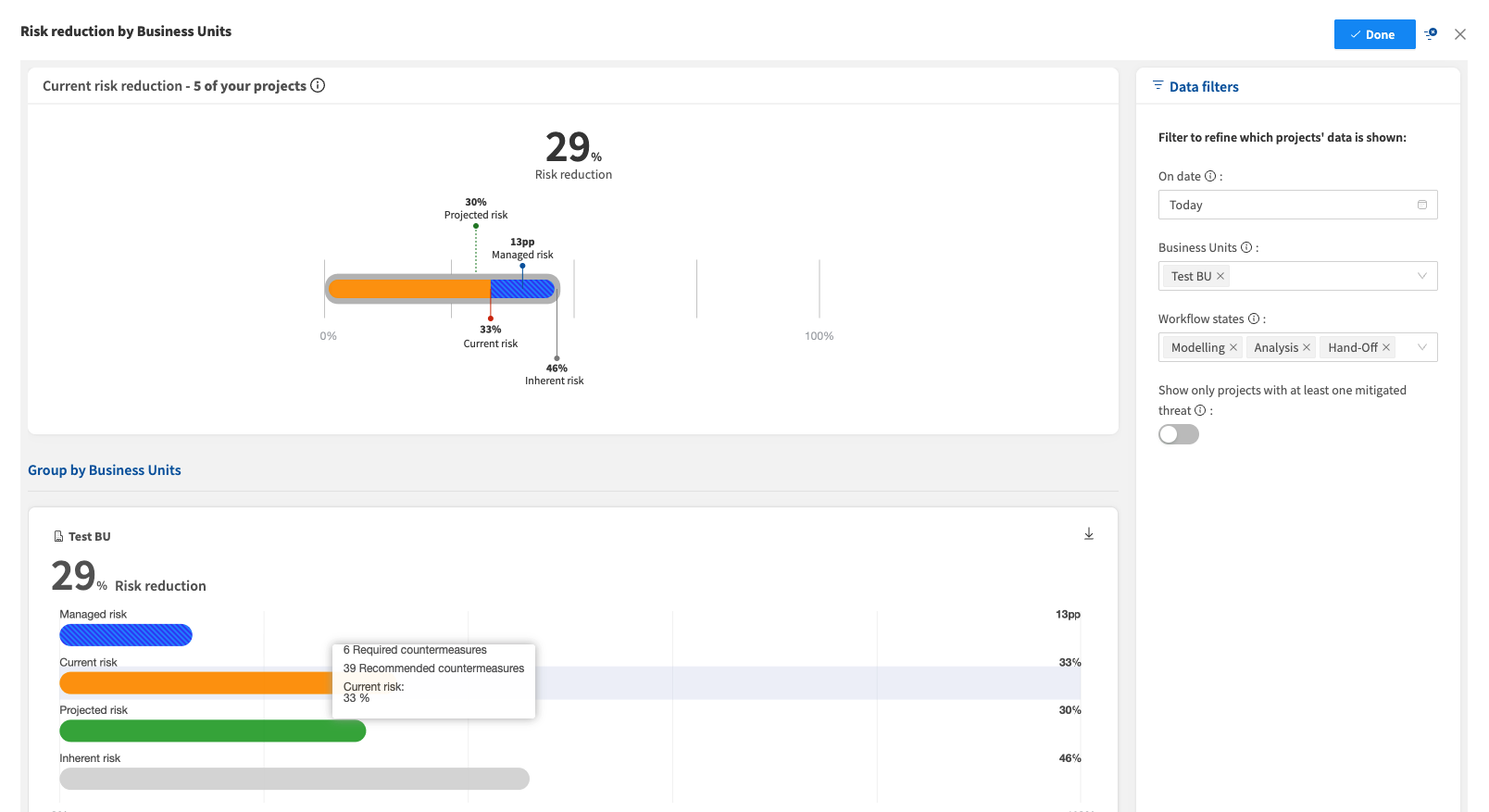Click the Group by Business Units heading
Image resolution: width=1489 pixels, height=812 pixels.
point(105,470)
